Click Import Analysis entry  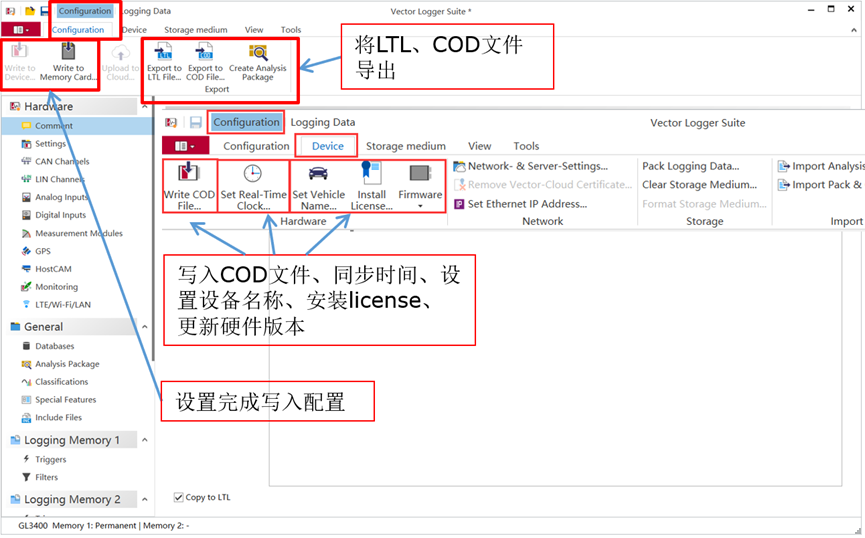point(821,166)
